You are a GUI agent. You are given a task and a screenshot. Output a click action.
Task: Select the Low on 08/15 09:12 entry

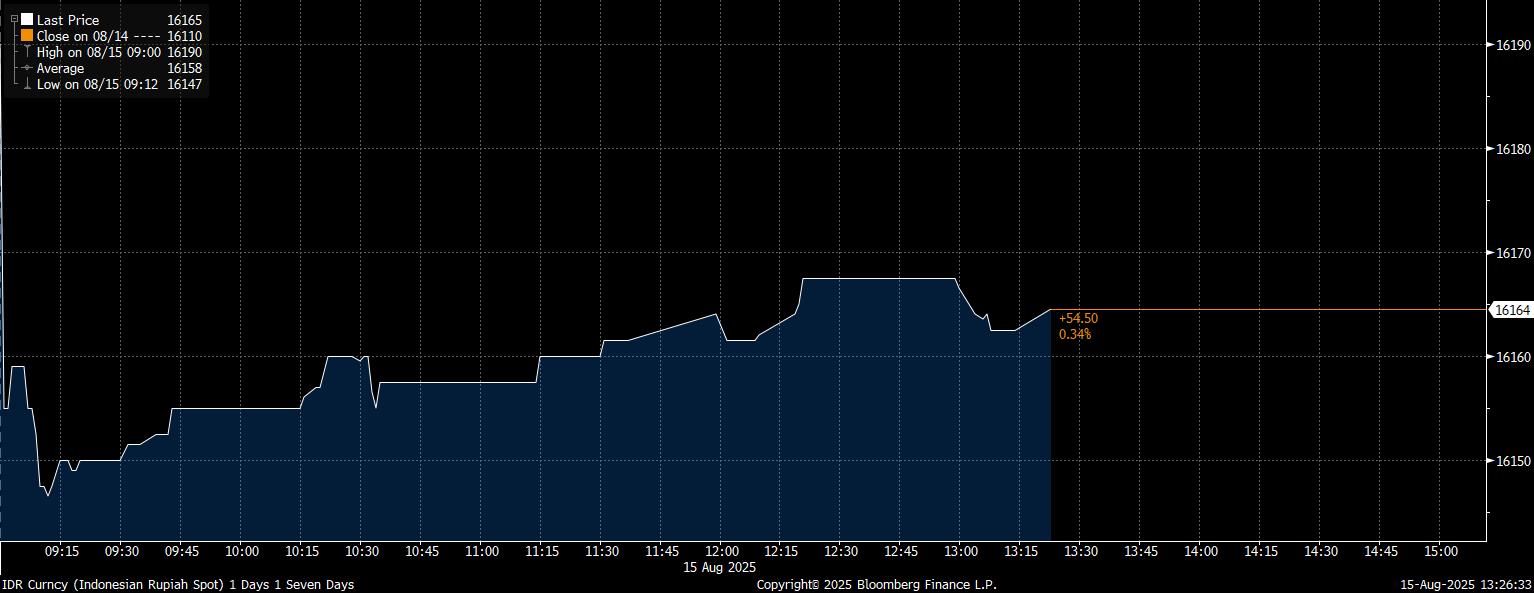(96, 85)
